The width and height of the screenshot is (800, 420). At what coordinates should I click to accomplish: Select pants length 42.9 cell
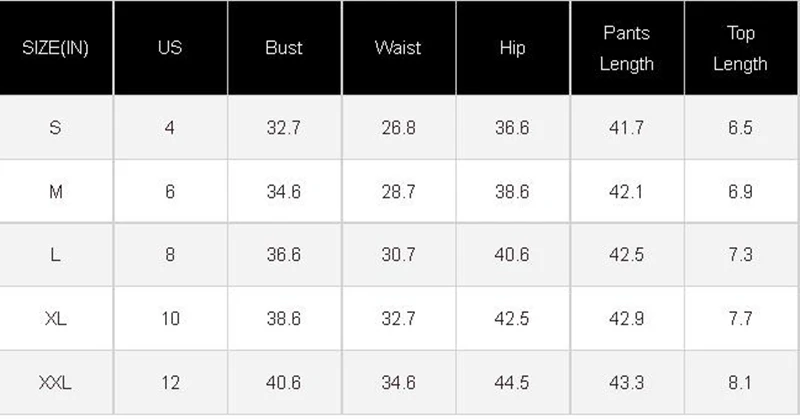click(x=627, y=319)
